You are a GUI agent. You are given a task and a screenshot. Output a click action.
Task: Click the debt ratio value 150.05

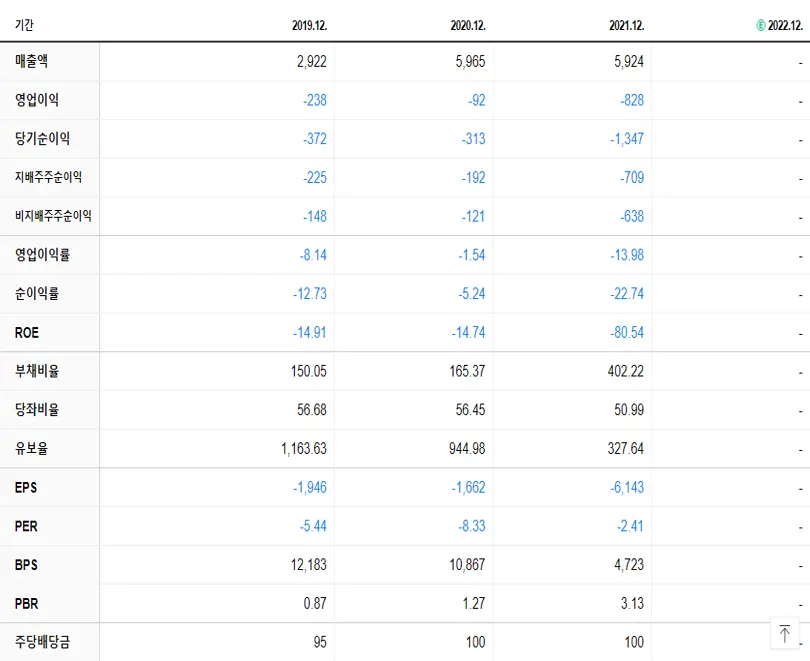click(308, 371)
